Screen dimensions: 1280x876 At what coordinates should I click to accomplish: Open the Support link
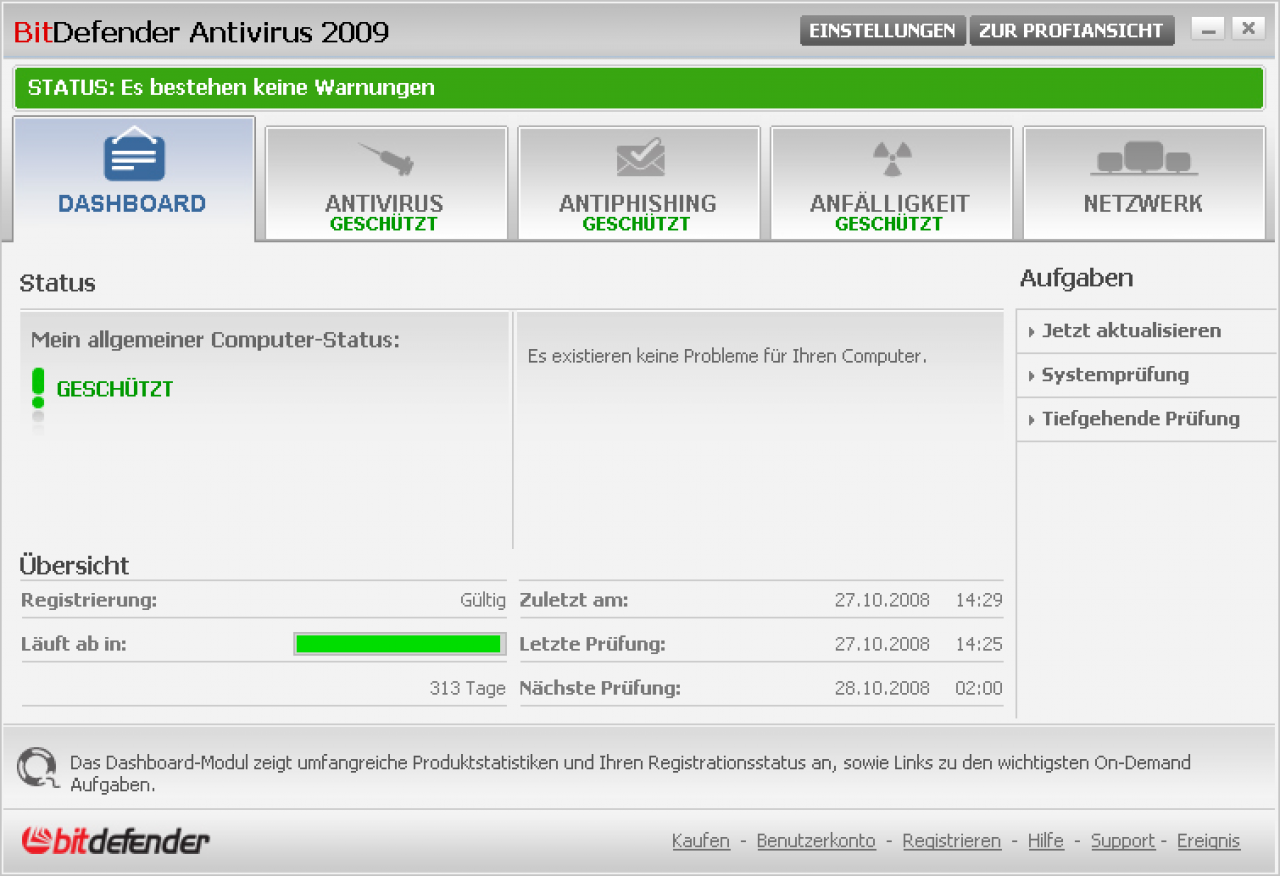click(1123, 841)
